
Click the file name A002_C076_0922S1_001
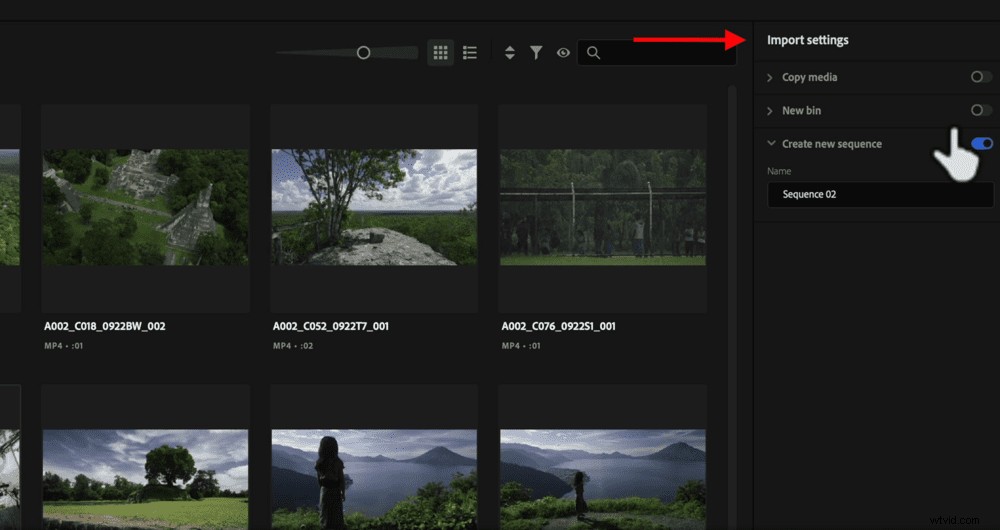[559, 326]
